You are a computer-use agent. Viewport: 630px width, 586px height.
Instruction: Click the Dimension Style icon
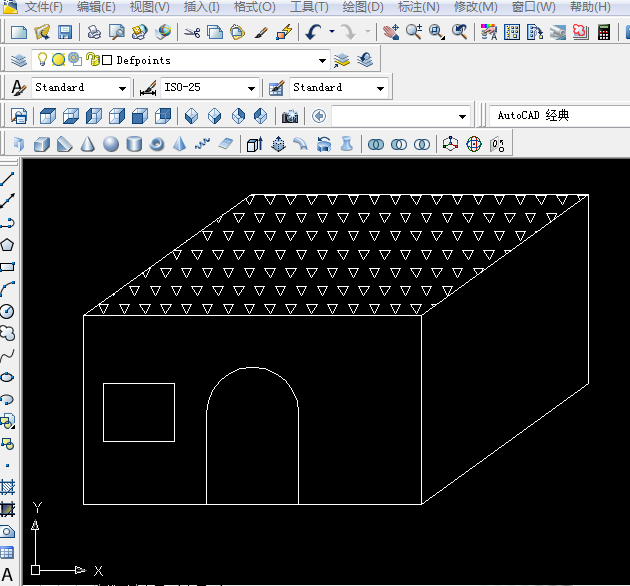click(x=148, y=88)
